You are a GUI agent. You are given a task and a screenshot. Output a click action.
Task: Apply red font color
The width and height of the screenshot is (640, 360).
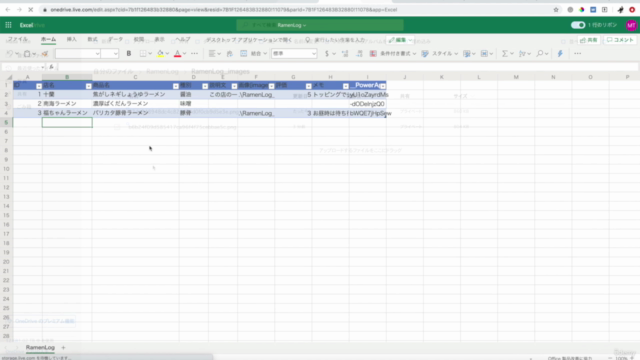(177, 53)
